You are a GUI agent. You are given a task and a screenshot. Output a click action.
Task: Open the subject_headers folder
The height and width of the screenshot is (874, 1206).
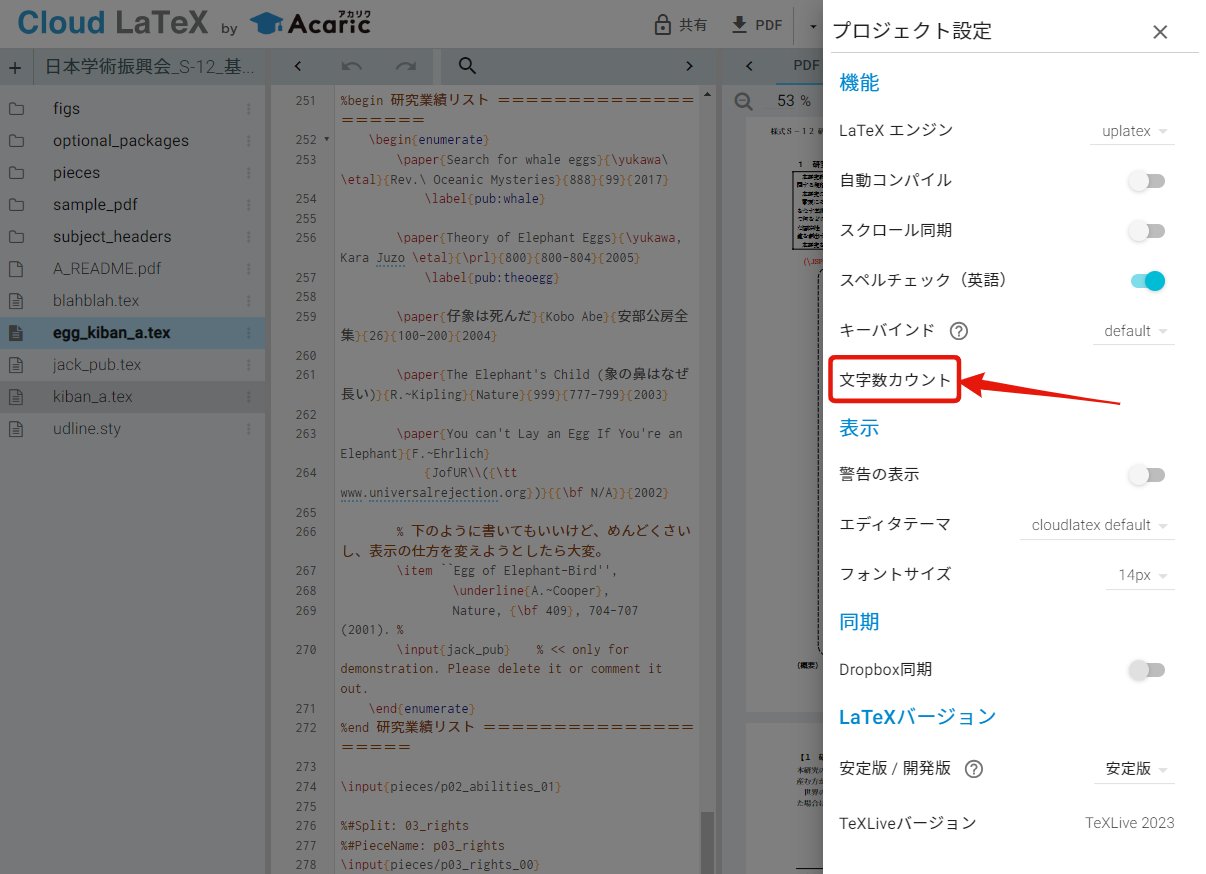(112, 237)
